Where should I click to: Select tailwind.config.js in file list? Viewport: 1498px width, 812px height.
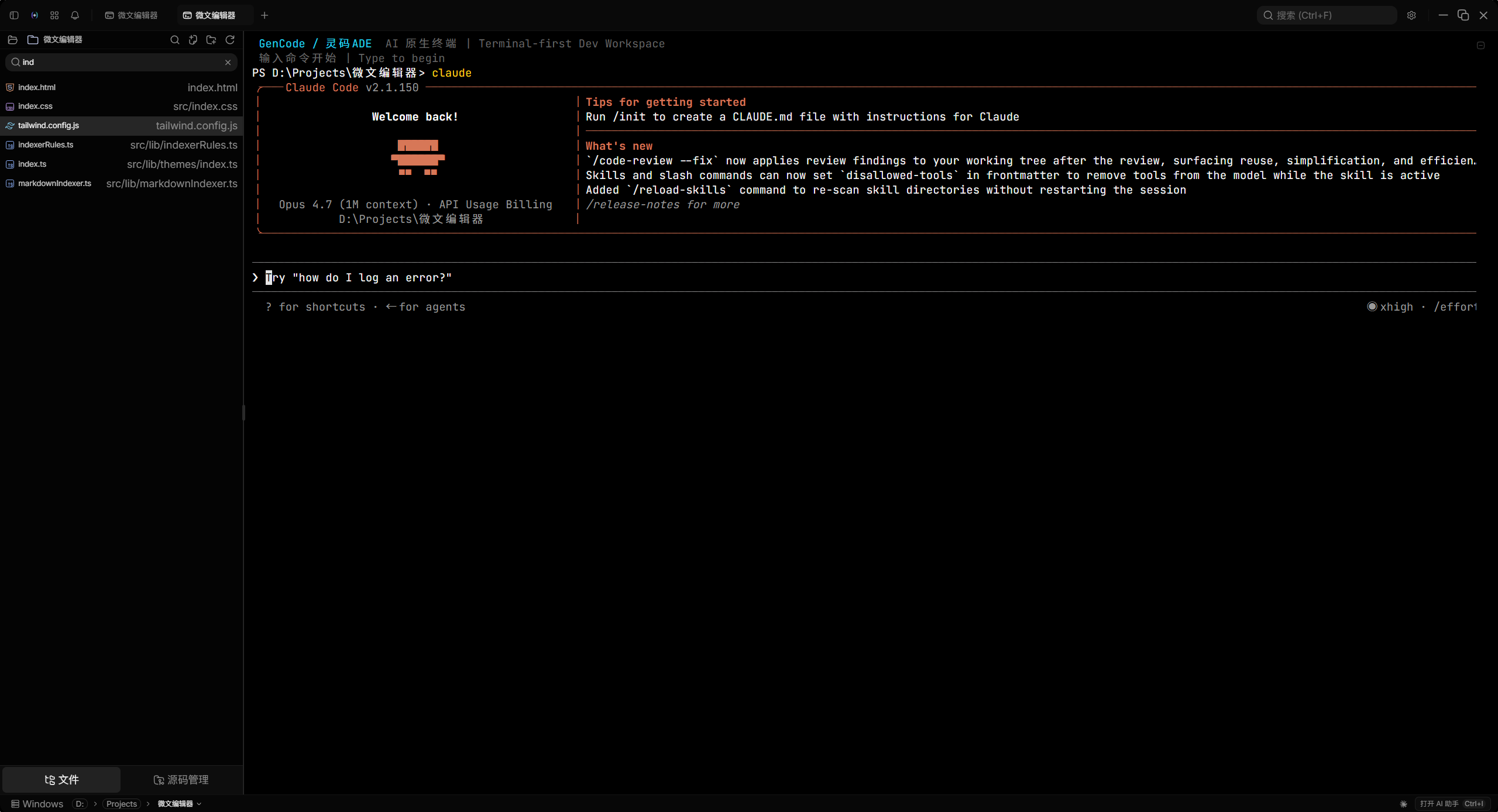[x=122, y=126]
